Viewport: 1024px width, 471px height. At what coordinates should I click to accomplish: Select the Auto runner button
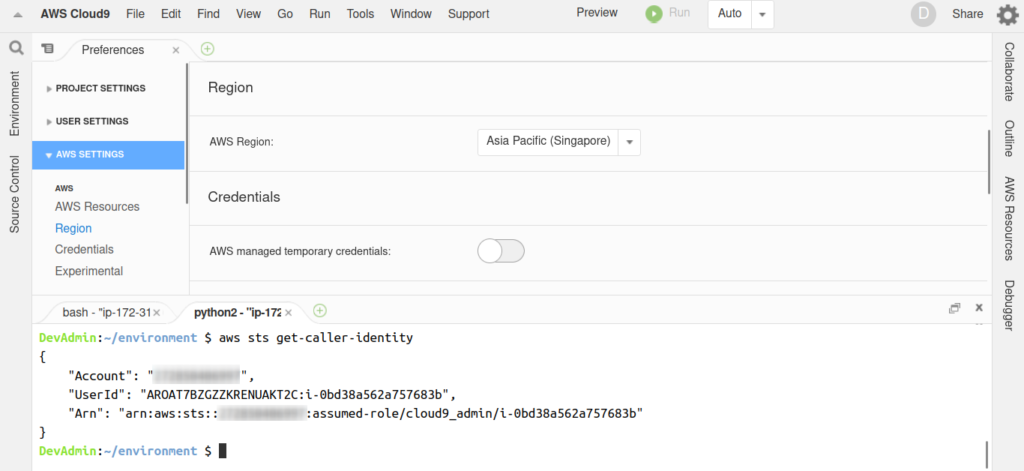(729, 14)
